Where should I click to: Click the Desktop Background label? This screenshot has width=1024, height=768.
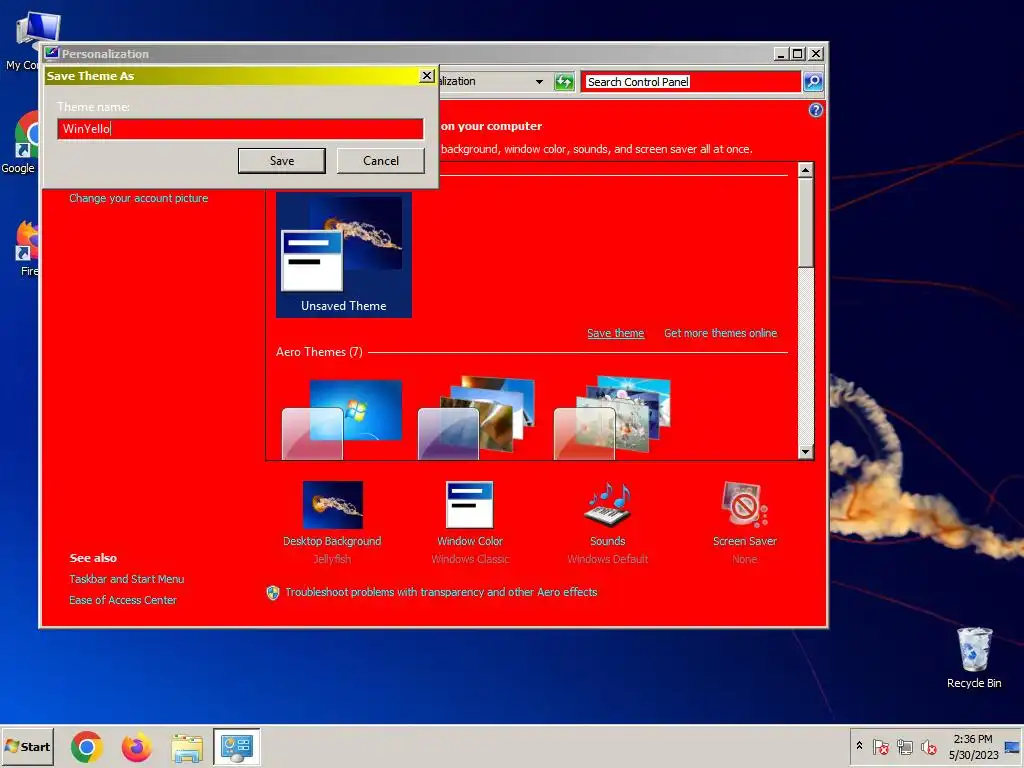(x=332, y=541)
